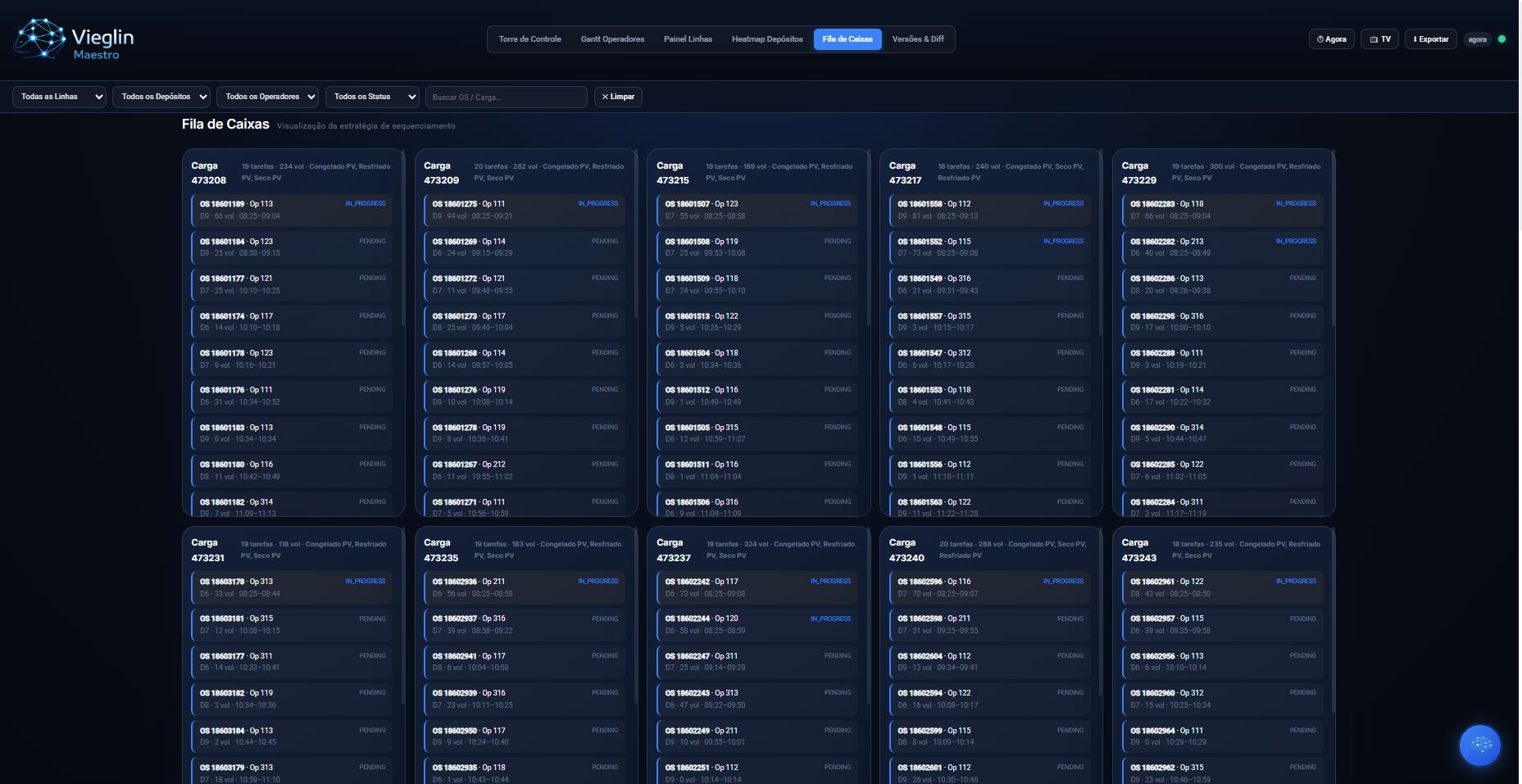Image resolution: width=1522 pixels, height=784 pixels.
Task: Expand the Todos os Depósitos filter
Action: tap(161, 97)
